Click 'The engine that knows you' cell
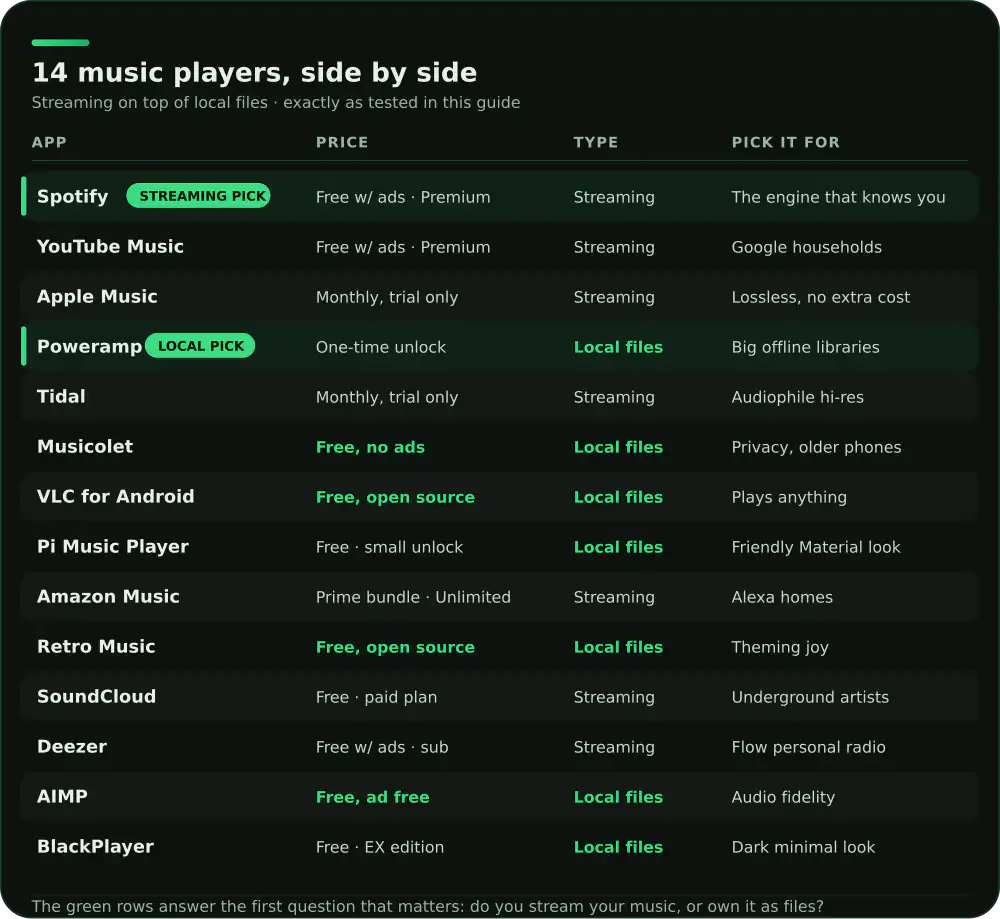Viewport: 1000px width, 919px height. point(839,198)
